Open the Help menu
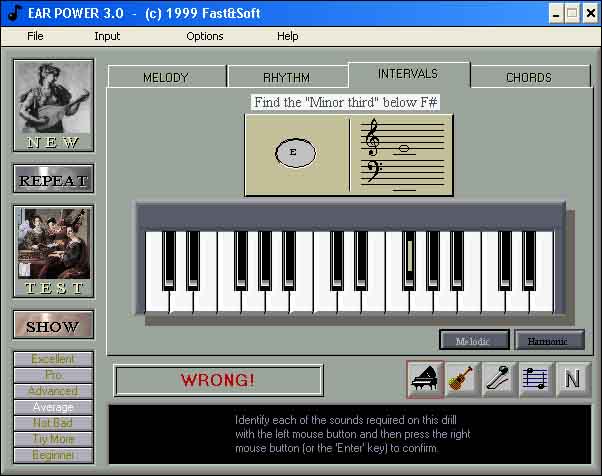The width and height of the screenshot is (602, 476). click(288, 36)
